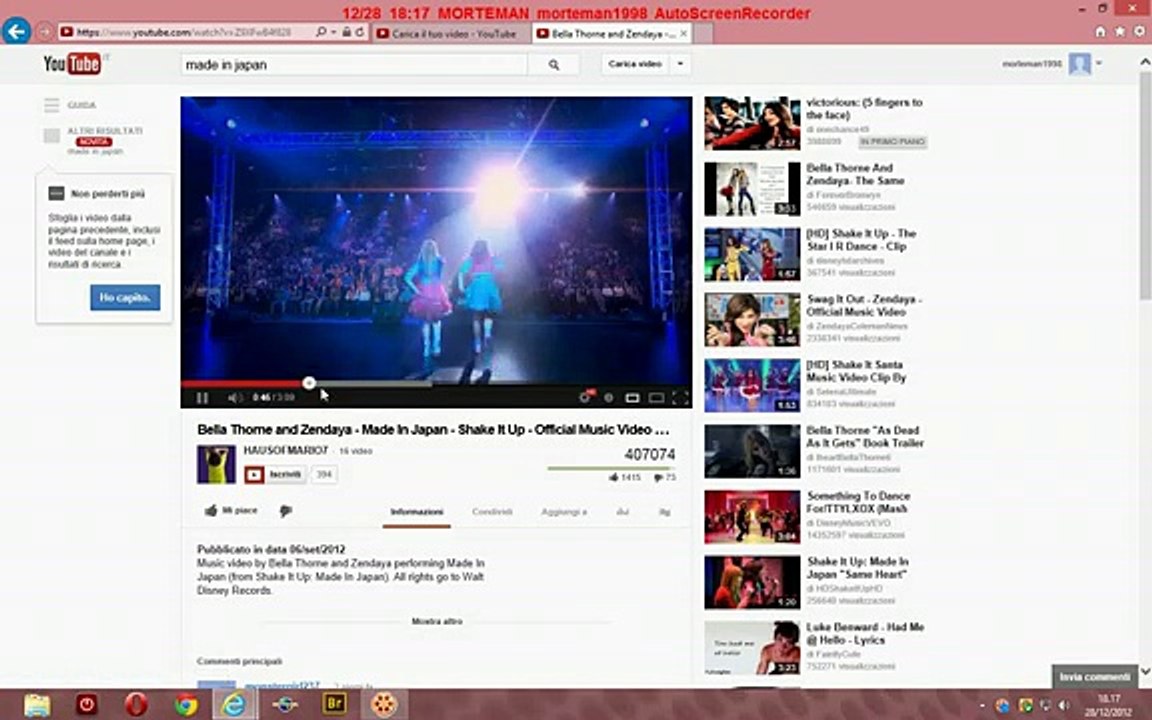
Task: Focus the 'made in japan' search field
Action: [x=354, y=65]
